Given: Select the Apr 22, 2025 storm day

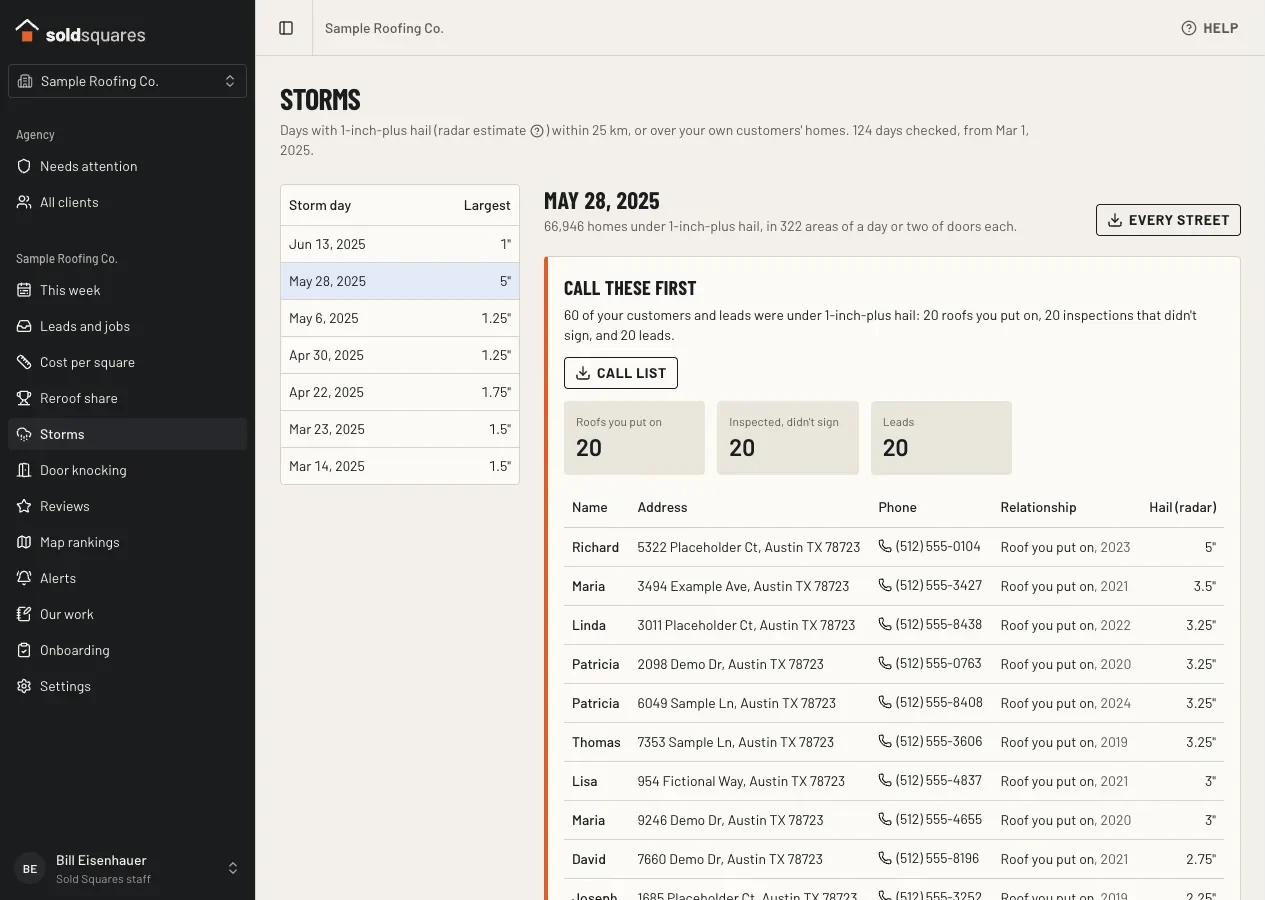Looking at the screenshot, I should coord(400,392).
